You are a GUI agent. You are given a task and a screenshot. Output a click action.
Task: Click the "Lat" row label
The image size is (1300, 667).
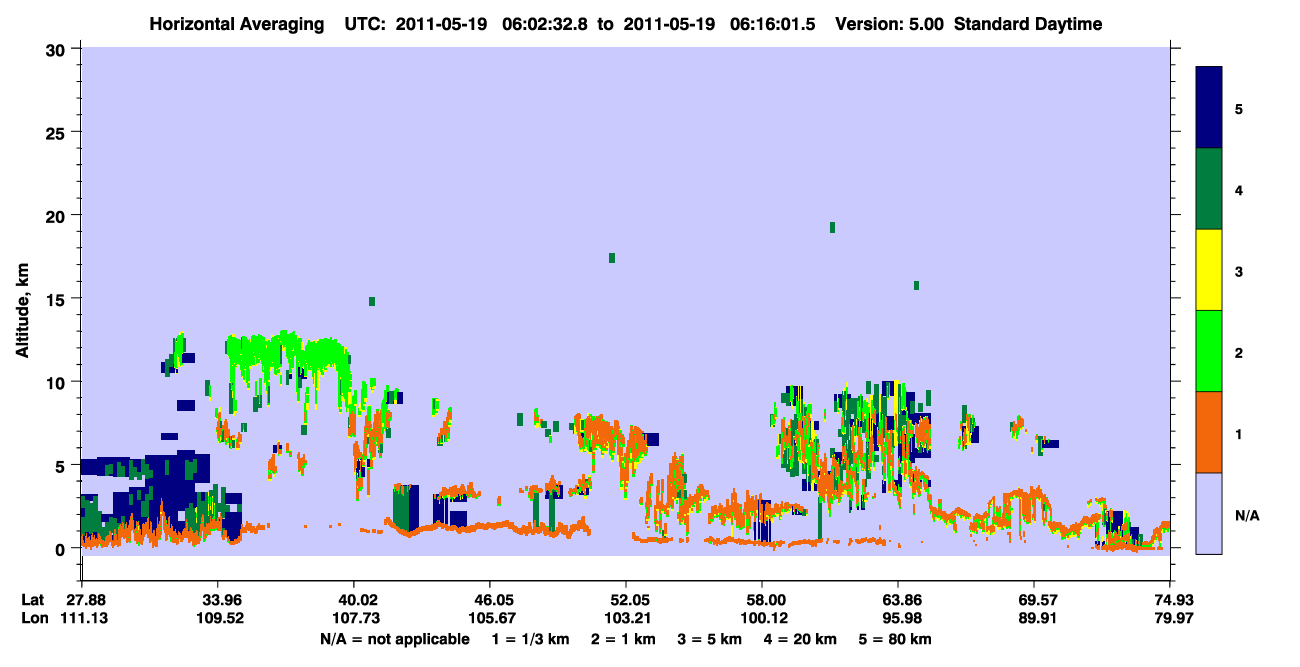[x=32, y=600]
